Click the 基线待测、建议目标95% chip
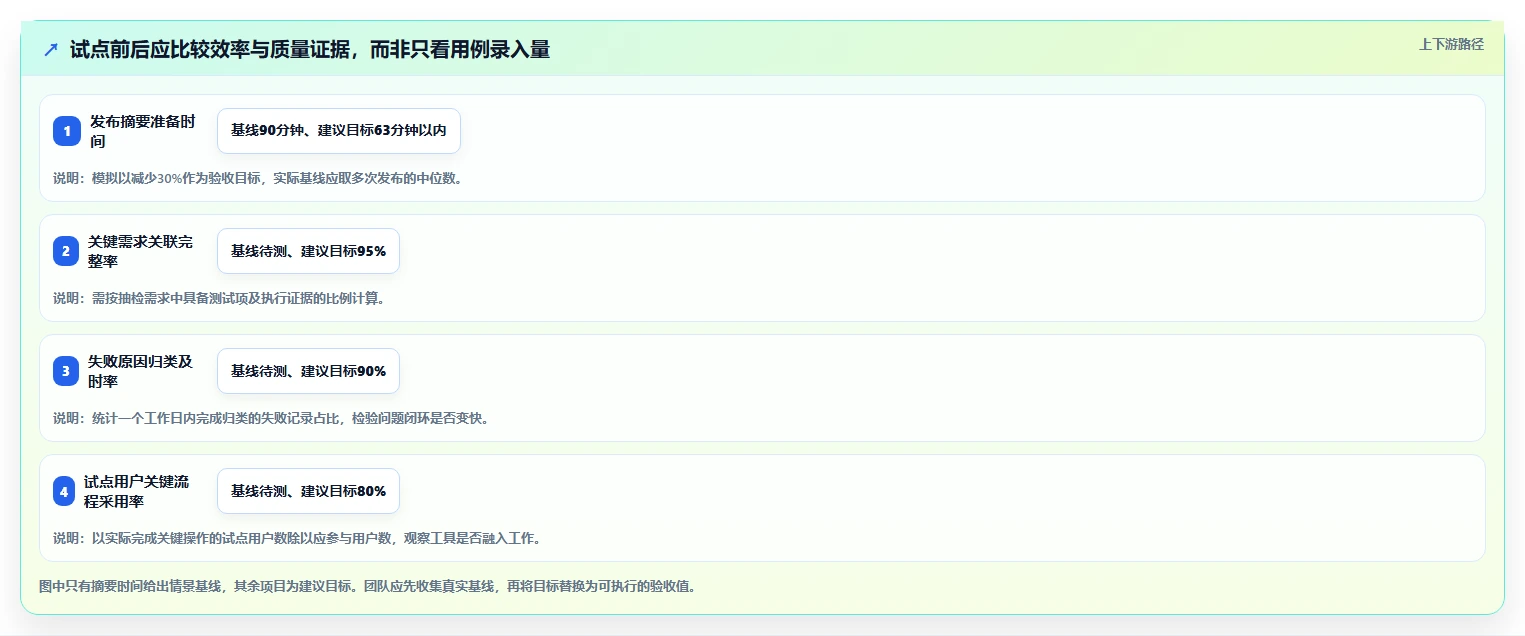Screen dimensions: 1525x636 point(308,251)
